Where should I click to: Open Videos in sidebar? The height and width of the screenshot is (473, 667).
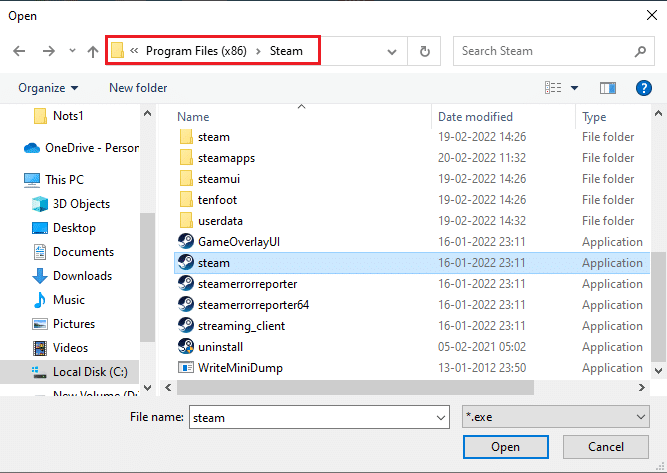60,348
